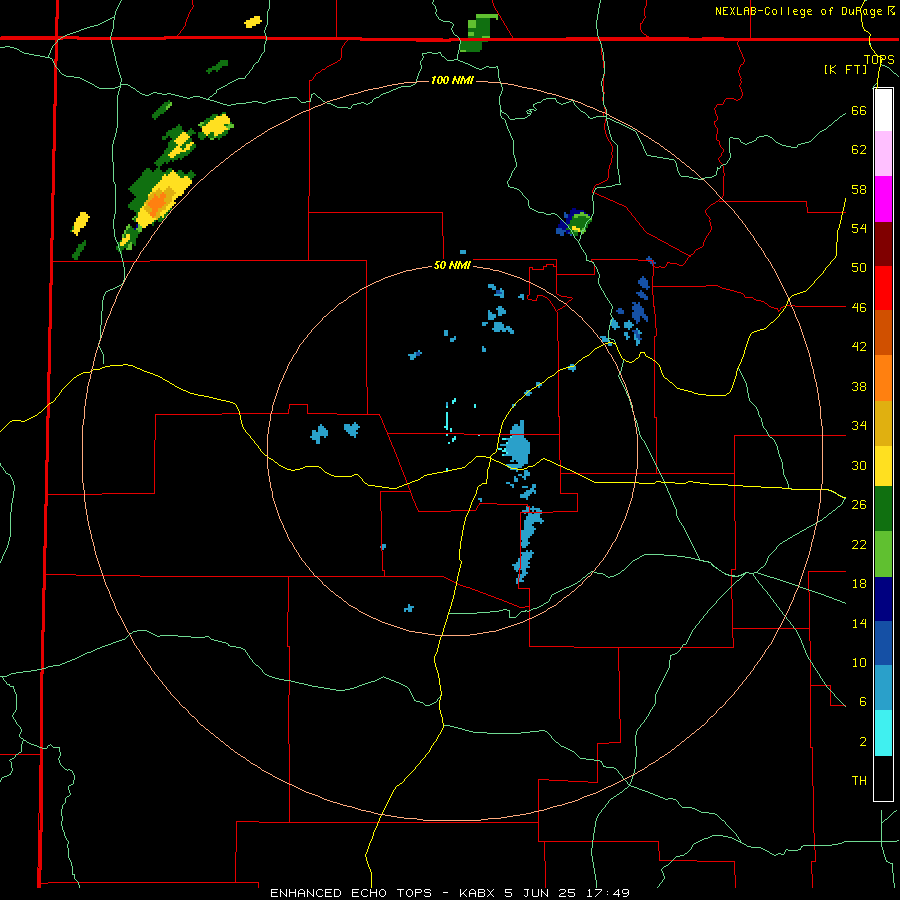The image size is (900, 900).
Task: Click the '42' scale label
Action: pyautogui.click(x=859, y=347)
